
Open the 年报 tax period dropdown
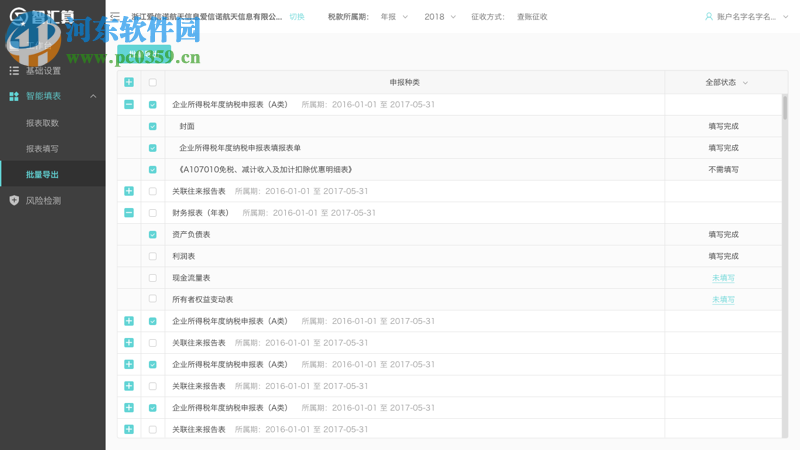(394, 17)
